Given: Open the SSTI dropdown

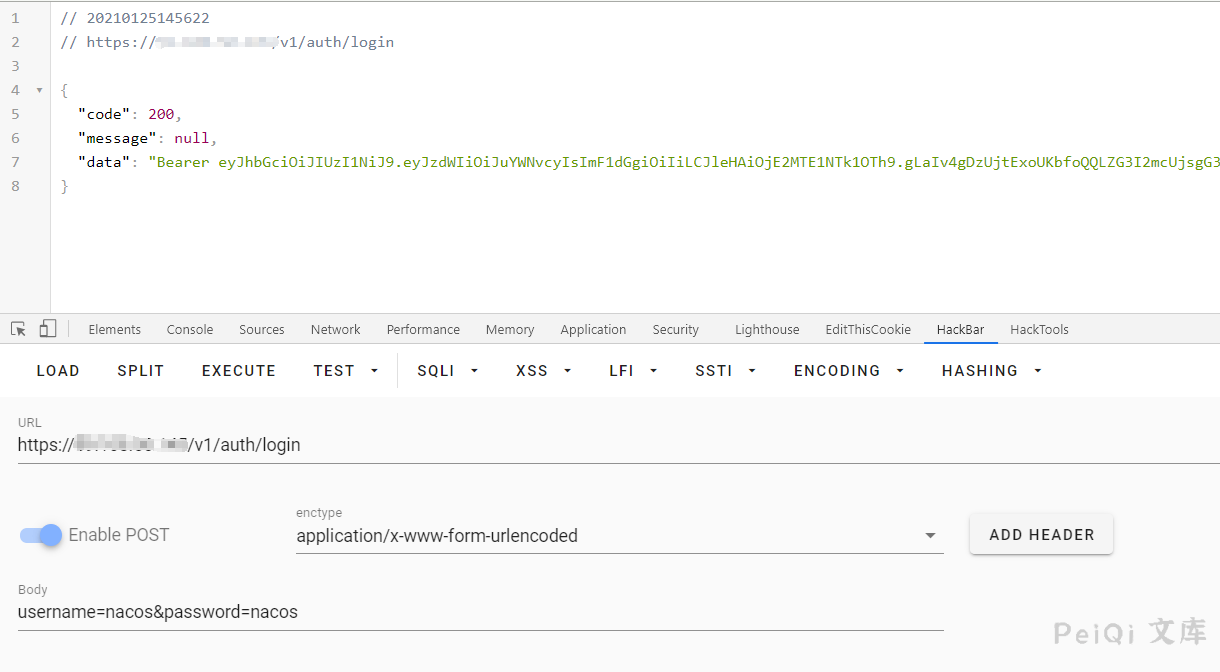Looking at the screenshot, I should 725,371.
